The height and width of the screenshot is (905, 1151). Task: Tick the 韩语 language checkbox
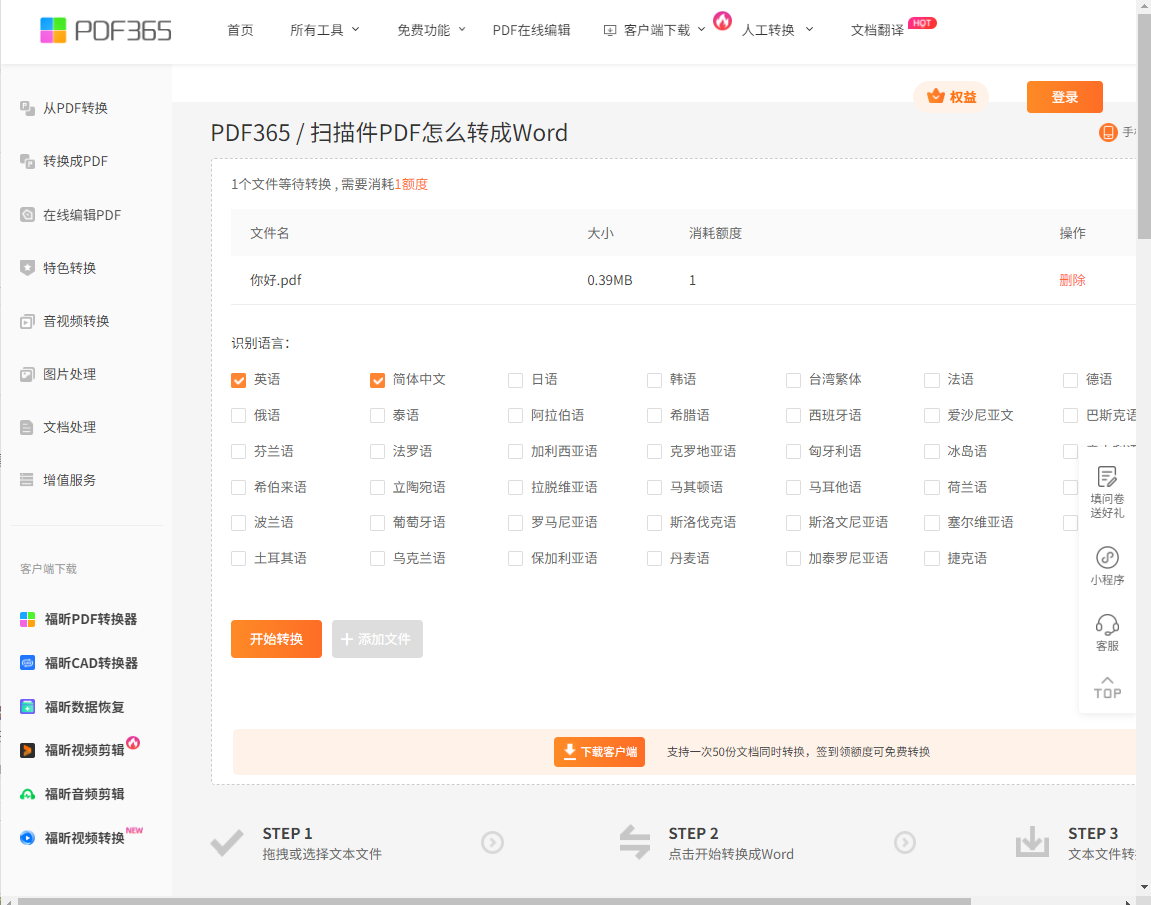(655, 380)
